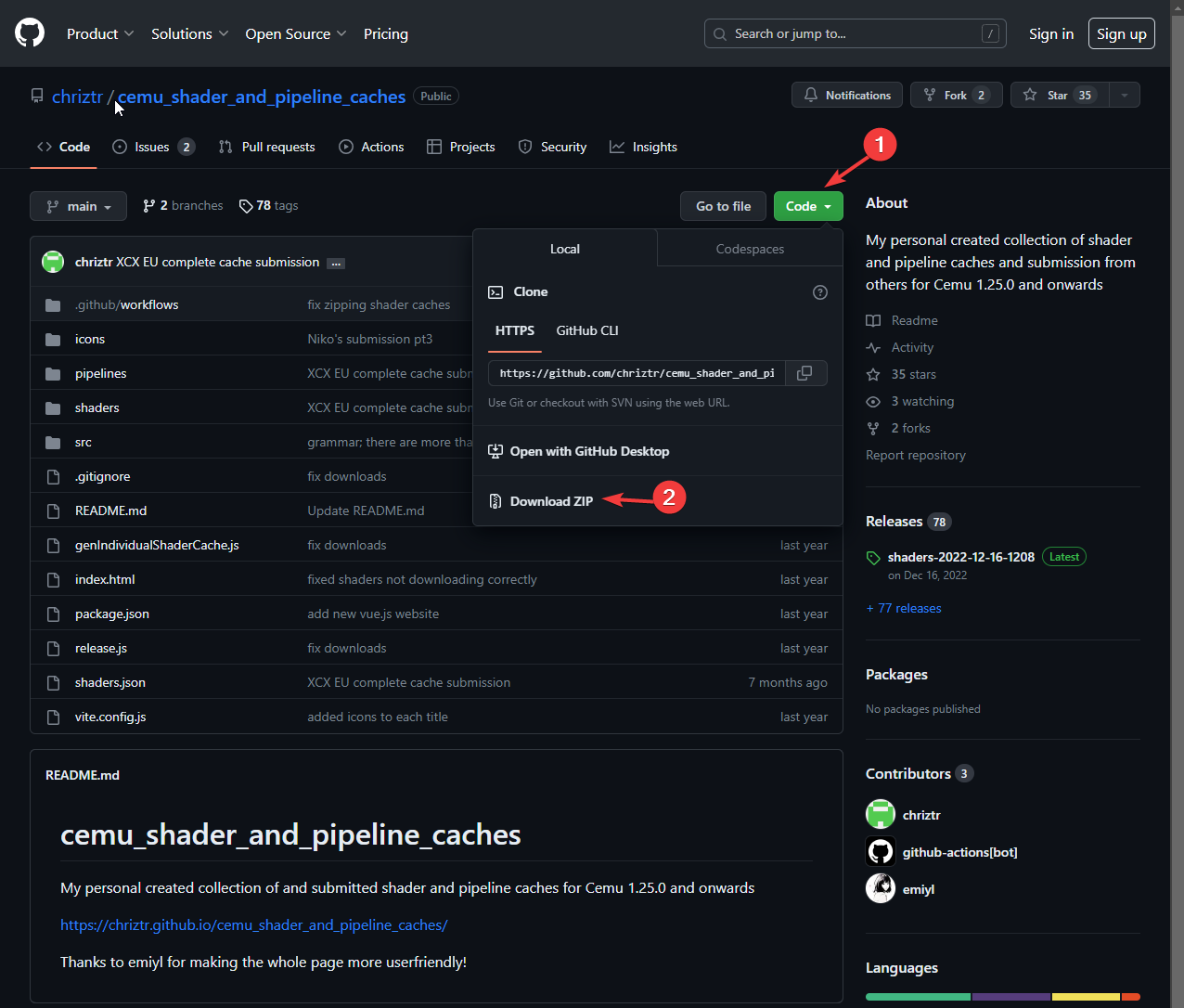Expand the Open Source menu

click(296, 33)
